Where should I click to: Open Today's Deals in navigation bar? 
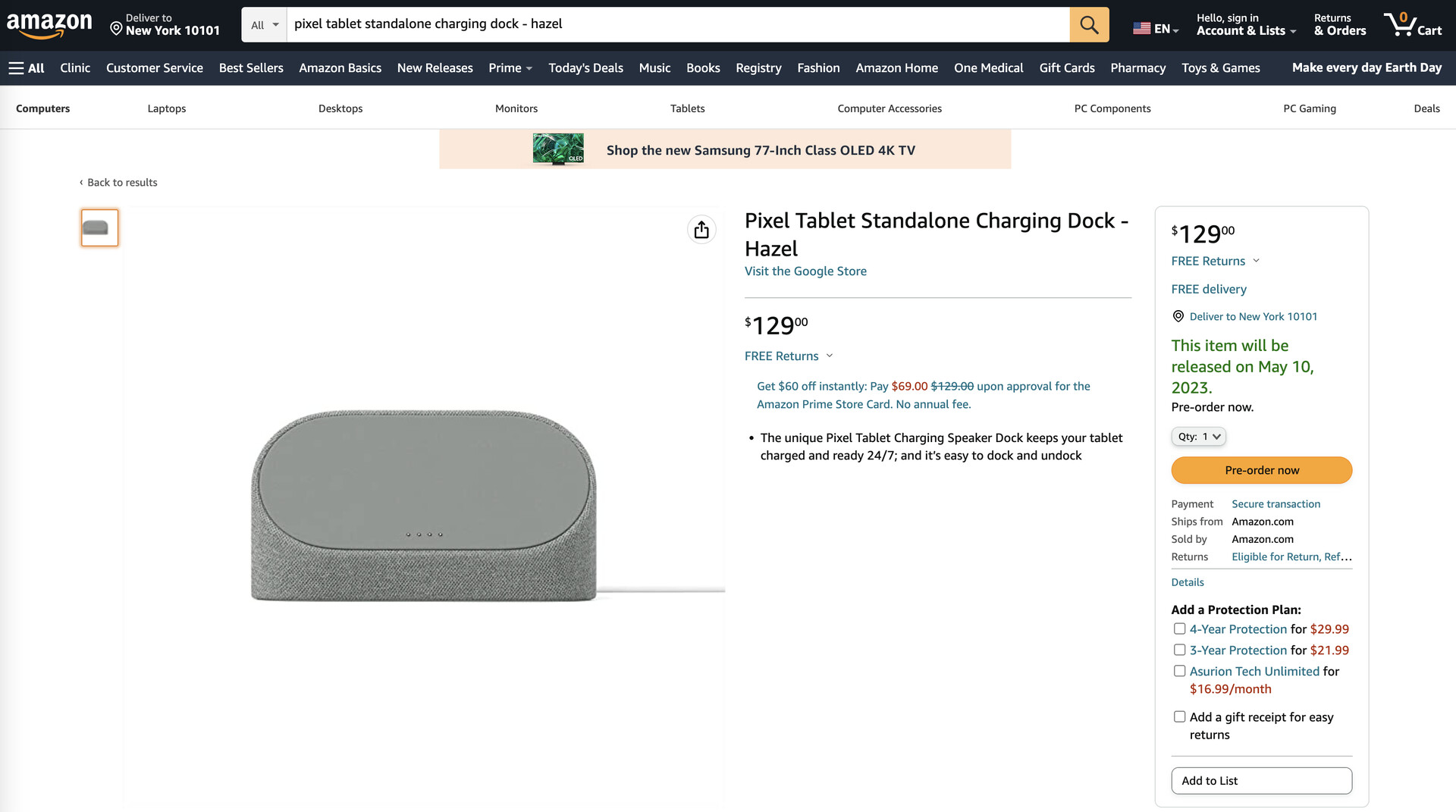[x=585, y=68]
